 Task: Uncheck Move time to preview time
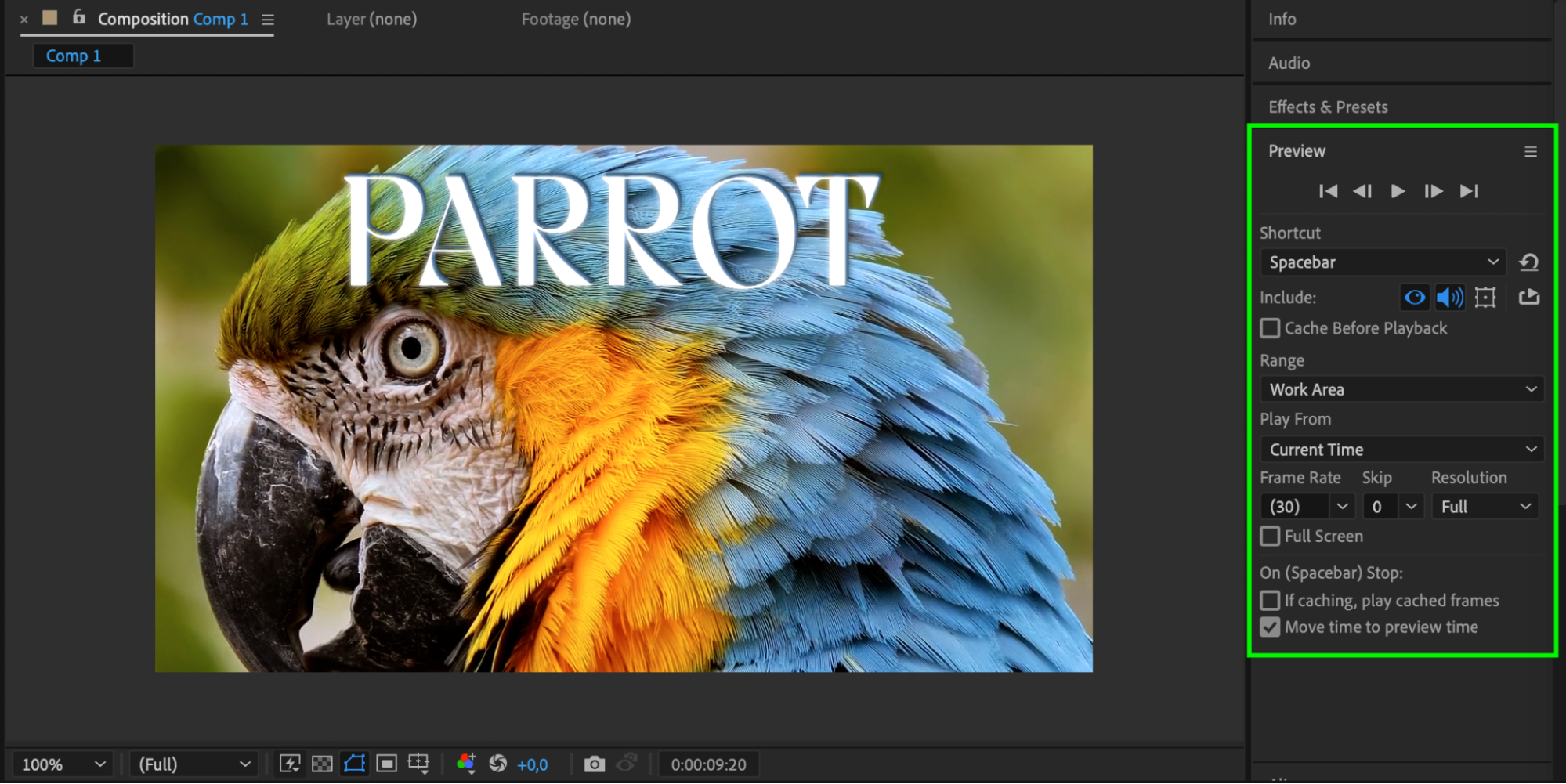(1270, 627)
